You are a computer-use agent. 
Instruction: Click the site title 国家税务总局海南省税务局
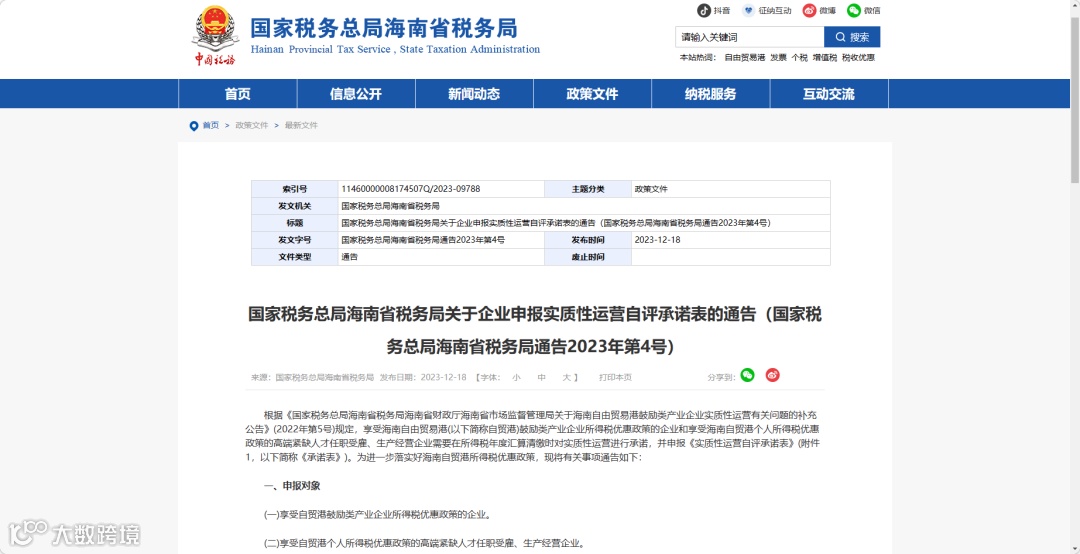point(383,28)
